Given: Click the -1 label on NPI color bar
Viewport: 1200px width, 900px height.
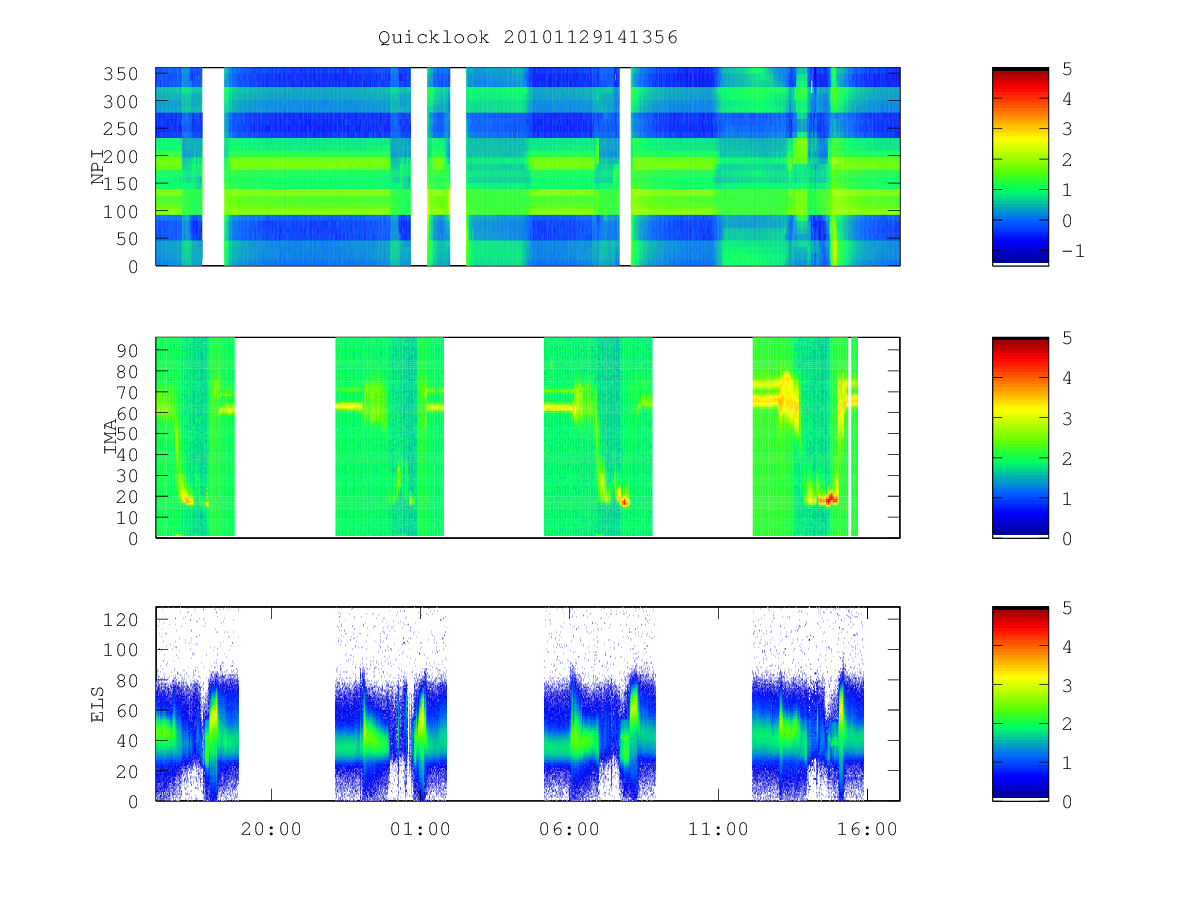Looking at the screenshot, I should [x=1072, y=251].
